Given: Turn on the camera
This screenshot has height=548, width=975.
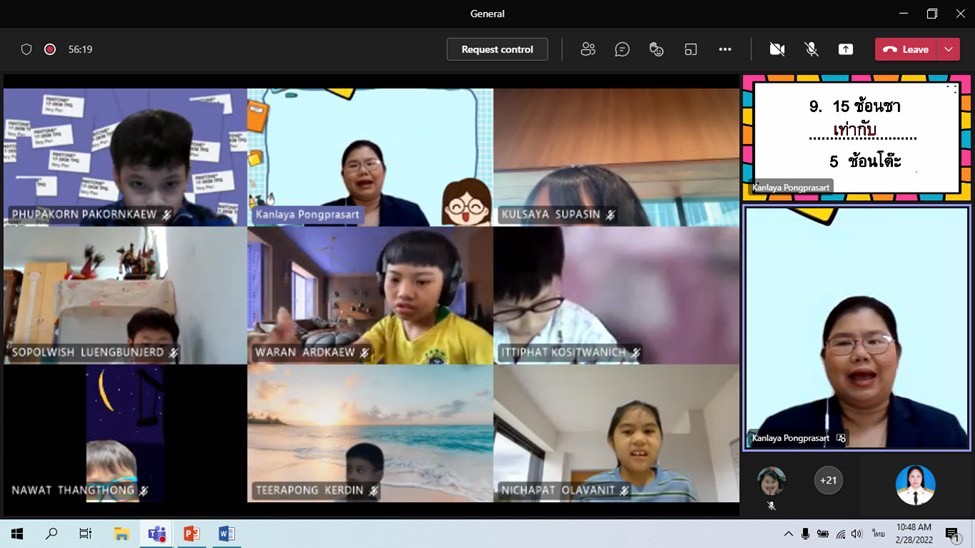Looking at the screenshot, I should click(x=777, y=49).
